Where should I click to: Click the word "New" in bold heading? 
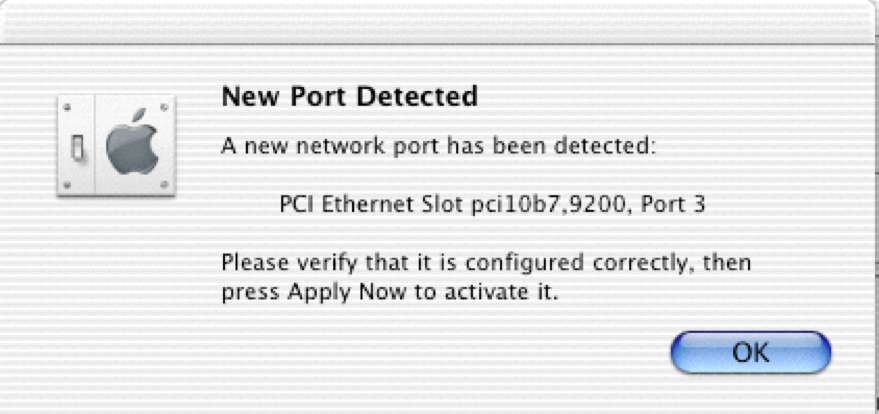click(243, 97)
